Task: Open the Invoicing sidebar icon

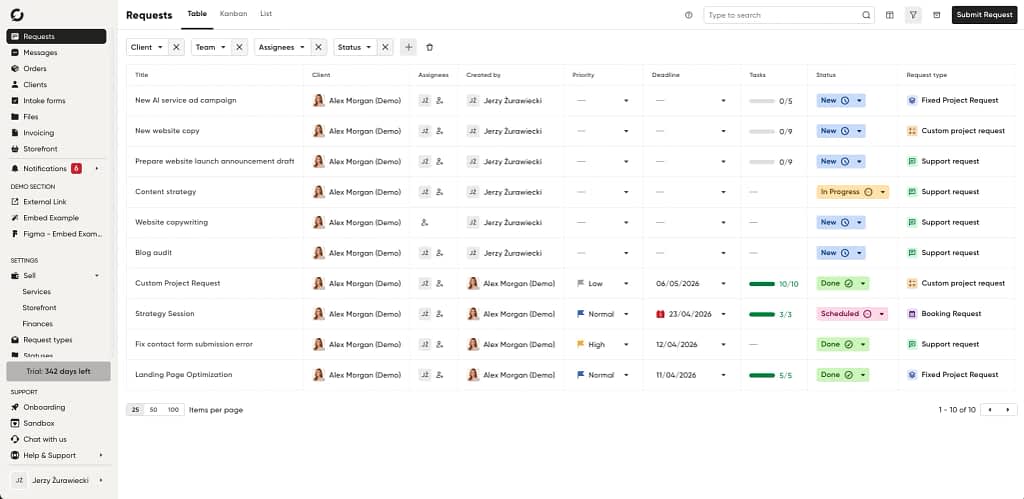Action: pyautogui.click(x=15, y=133)
